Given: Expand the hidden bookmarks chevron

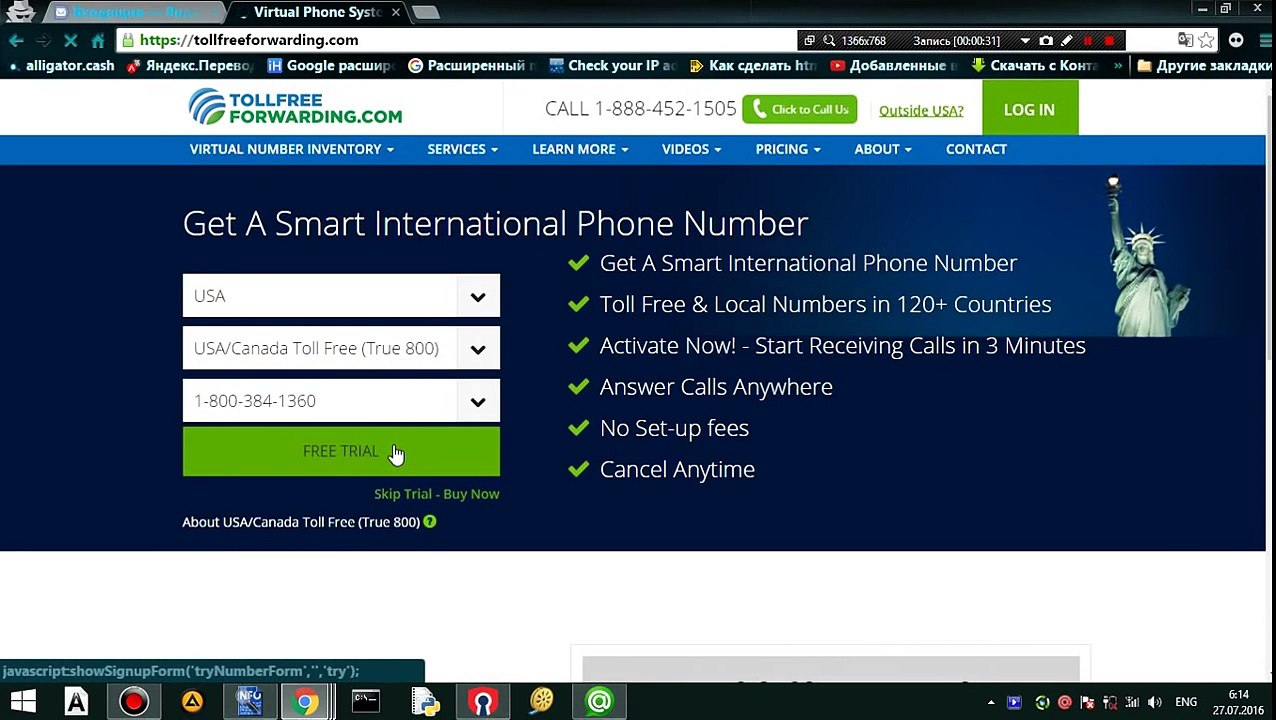Looking at the screenshot, I should point(1118,65).
